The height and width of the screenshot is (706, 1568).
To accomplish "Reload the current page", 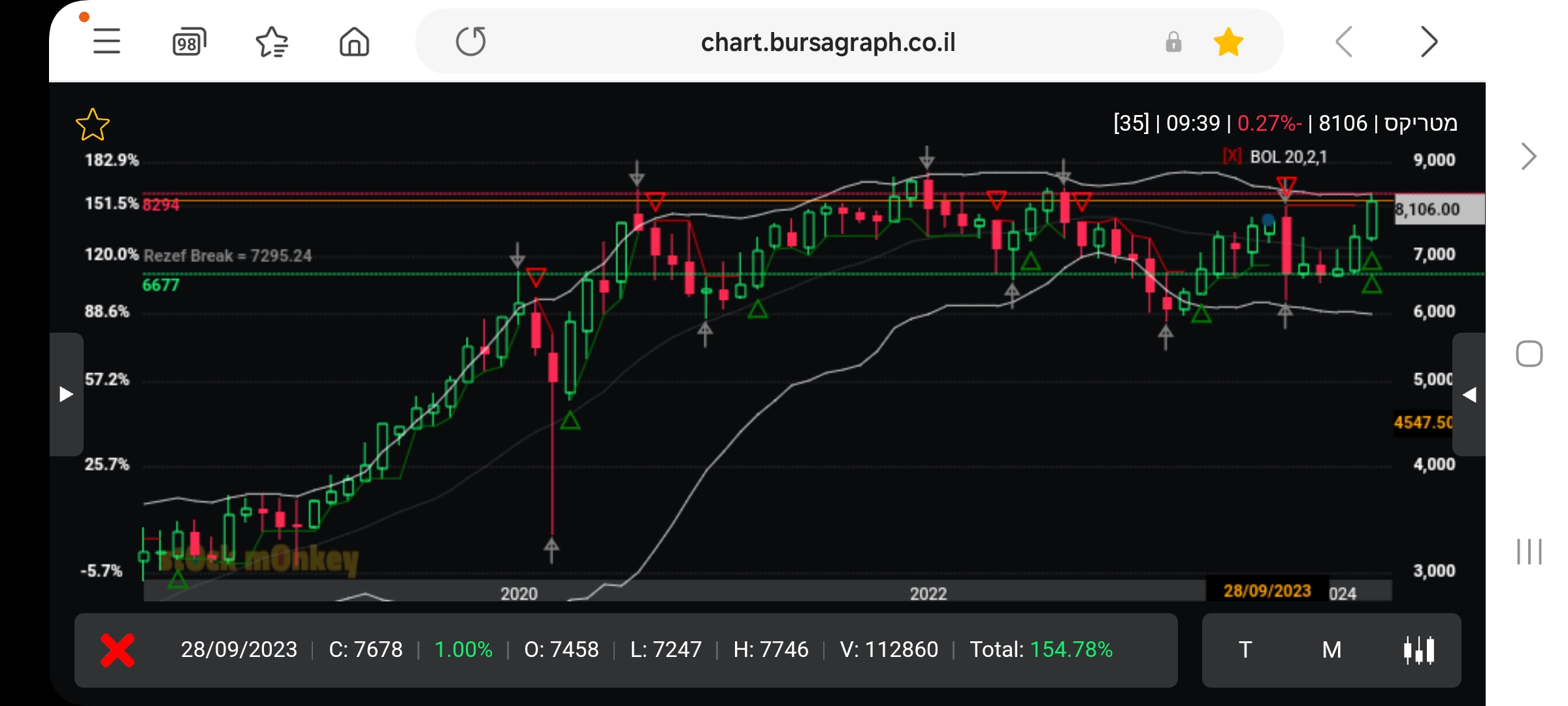I will (470, 42).
